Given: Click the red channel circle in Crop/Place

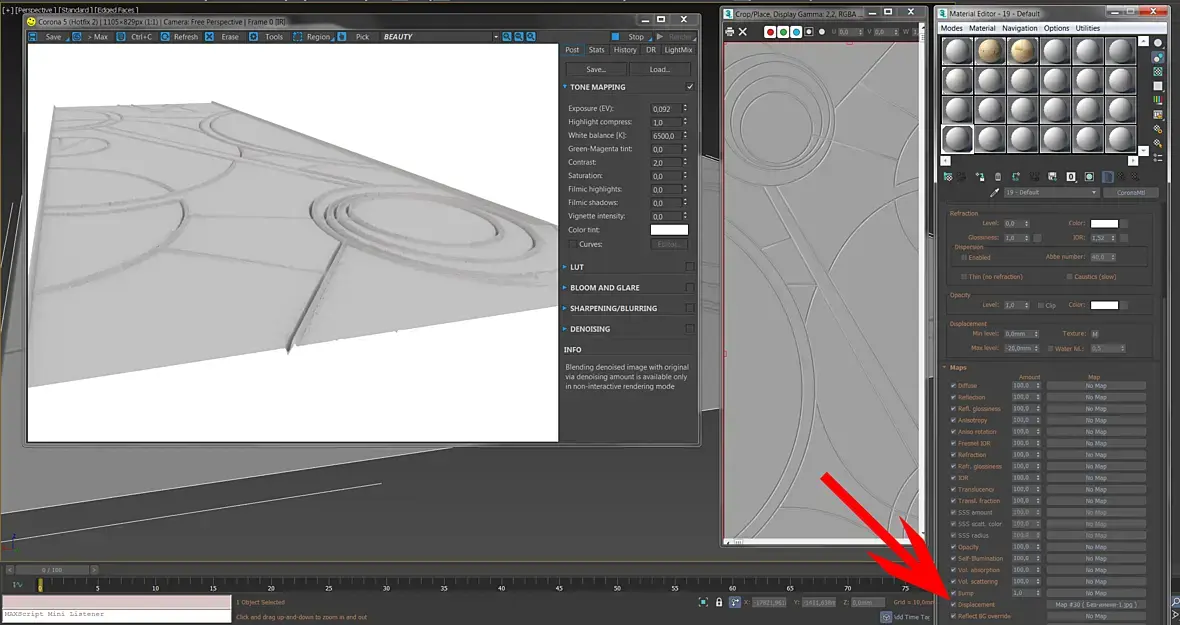Looking at the screenshot, I should tap(770, 32).
